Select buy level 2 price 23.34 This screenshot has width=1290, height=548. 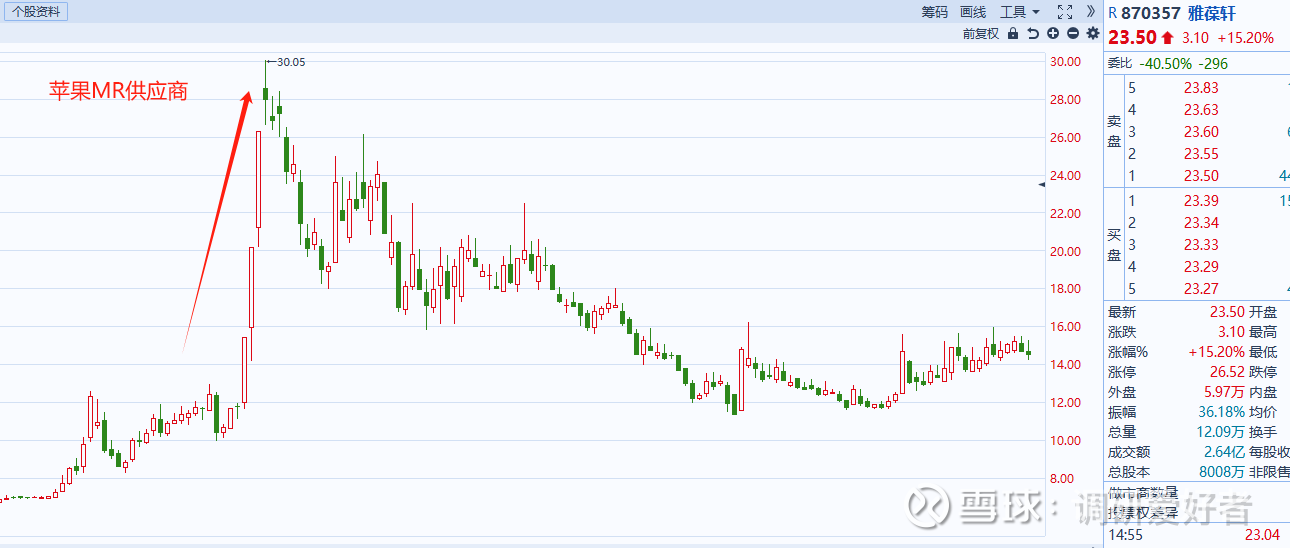1201,223
